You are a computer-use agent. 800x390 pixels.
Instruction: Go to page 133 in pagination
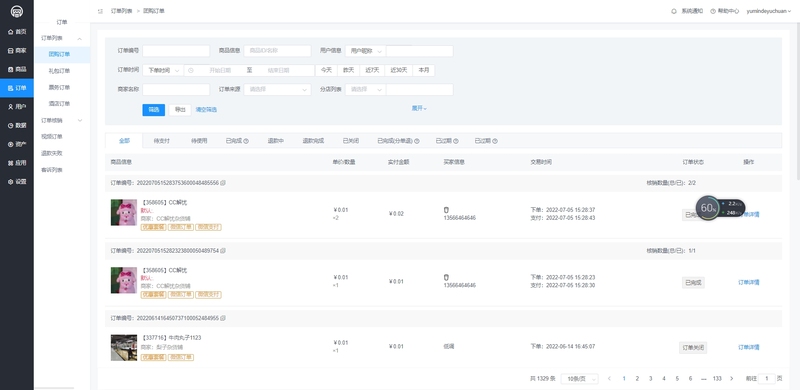717,379
